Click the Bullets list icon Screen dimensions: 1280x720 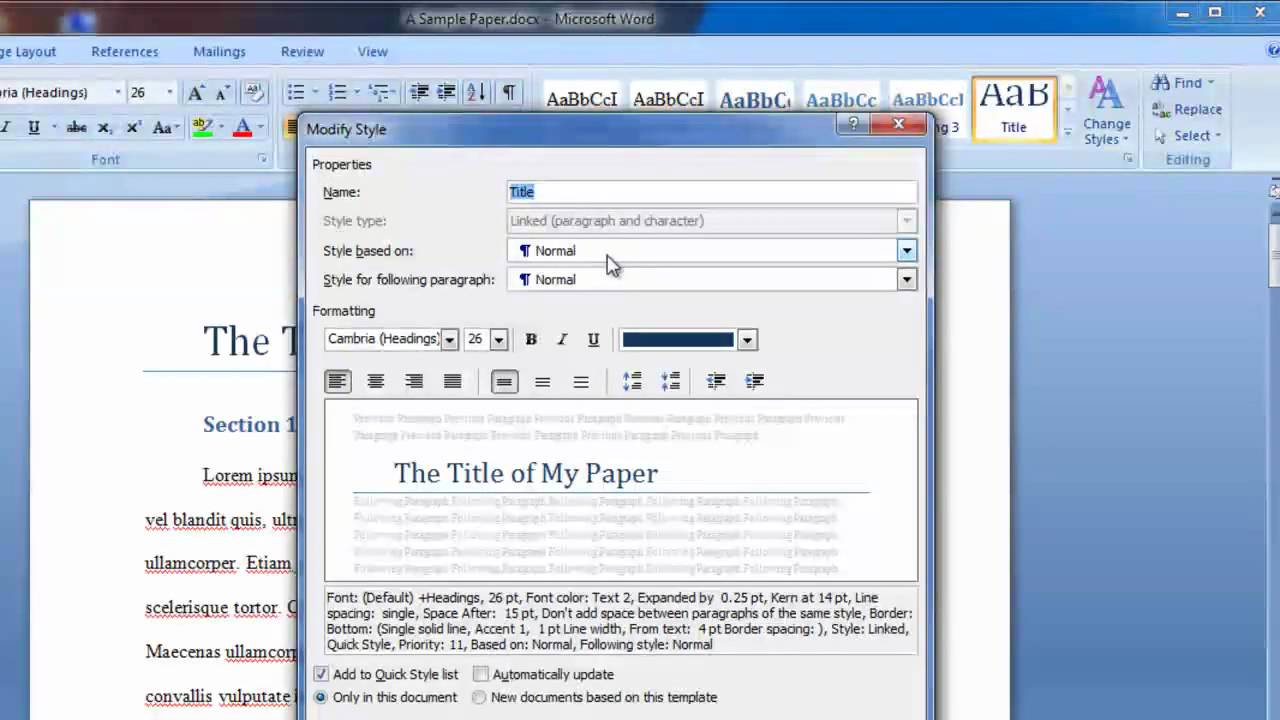[295, 92]
